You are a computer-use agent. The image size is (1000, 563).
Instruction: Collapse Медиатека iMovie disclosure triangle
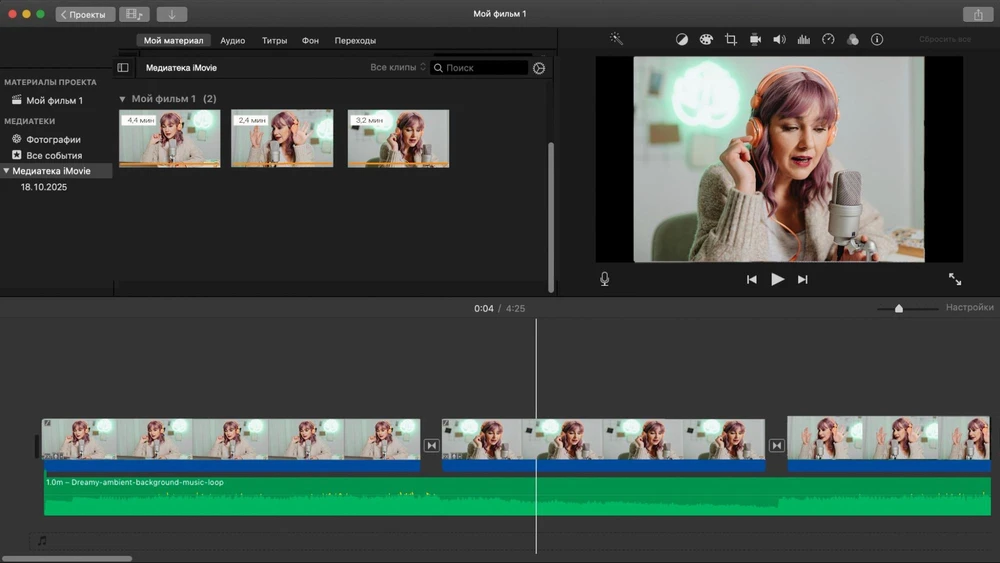(x=6, y=171)
